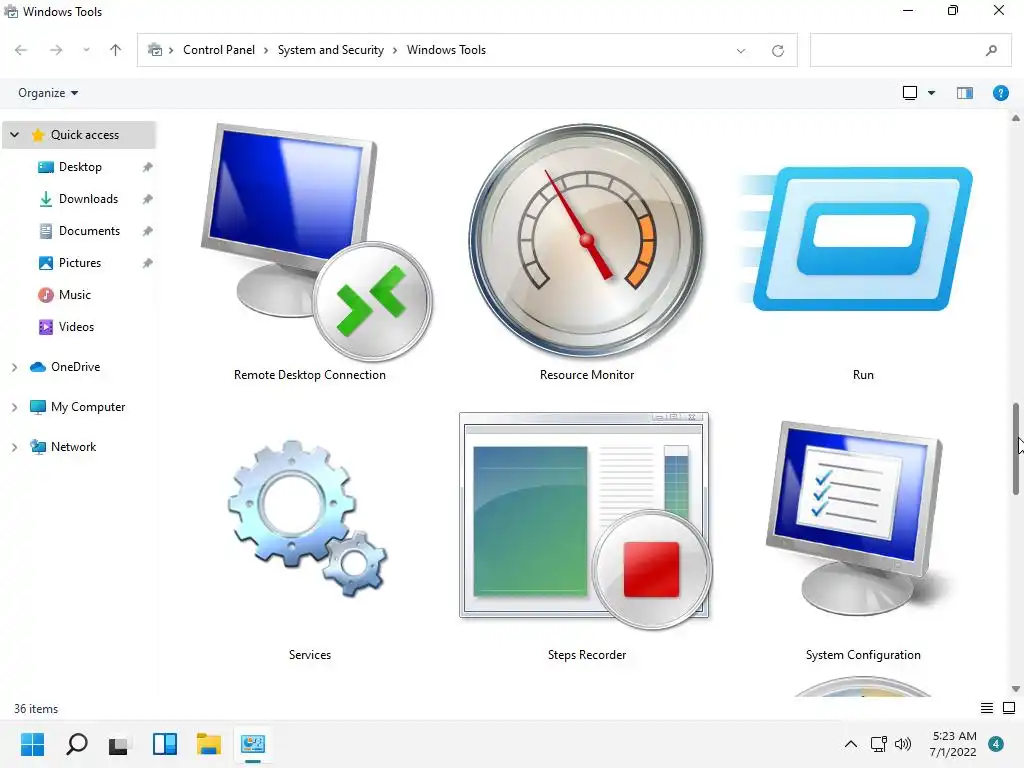Open the notification badge showing 4
1024x768 pixels.
(x=996, y=744)
